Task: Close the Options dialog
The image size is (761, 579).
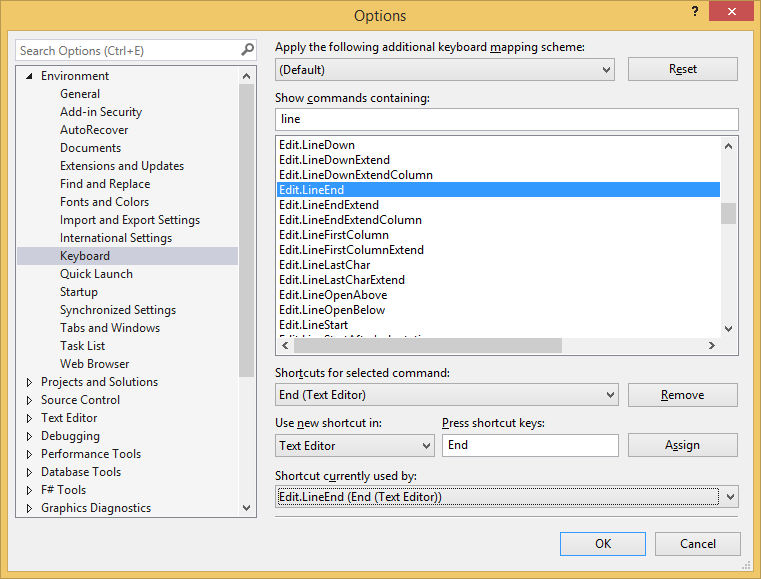Action: (x=731, y=11)
